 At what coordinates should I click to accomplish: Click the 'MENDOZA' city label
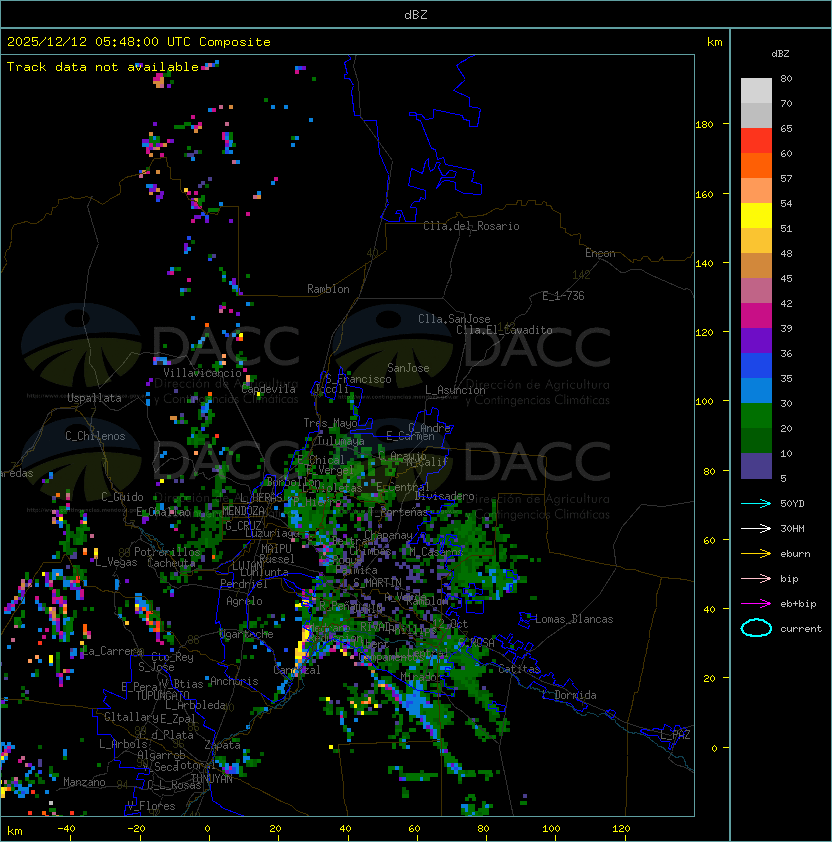click(243, 511)
